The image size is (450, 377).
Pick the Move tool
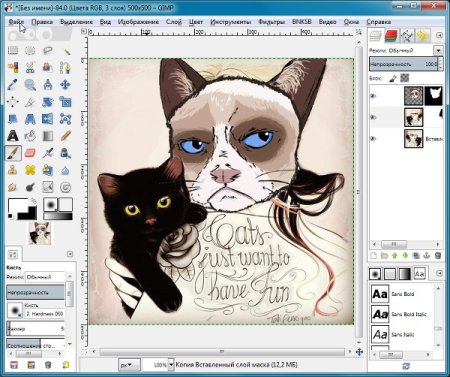65,85
